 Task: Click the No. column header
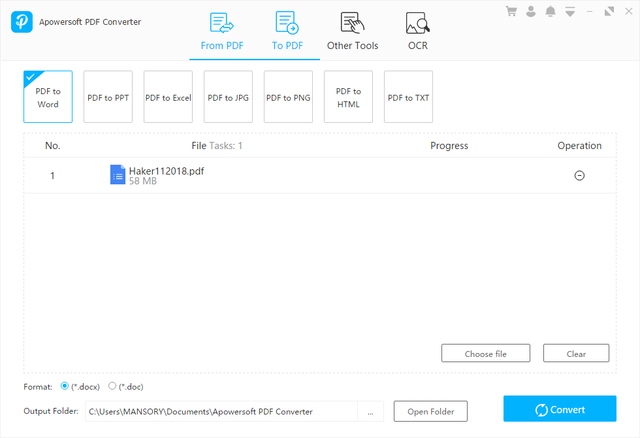[x=53, y=146]
